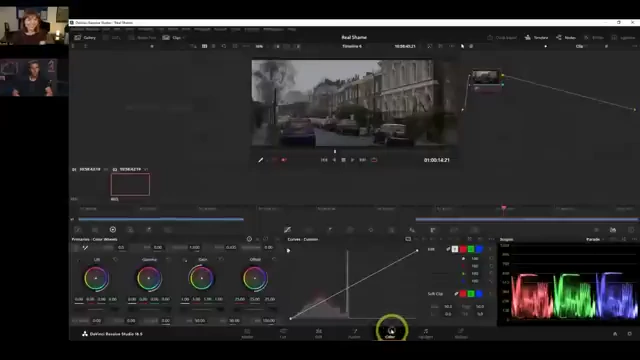The height and width of the screenshot is (360, 640).
Task: Play the clip forward
Action: point(353,160)
